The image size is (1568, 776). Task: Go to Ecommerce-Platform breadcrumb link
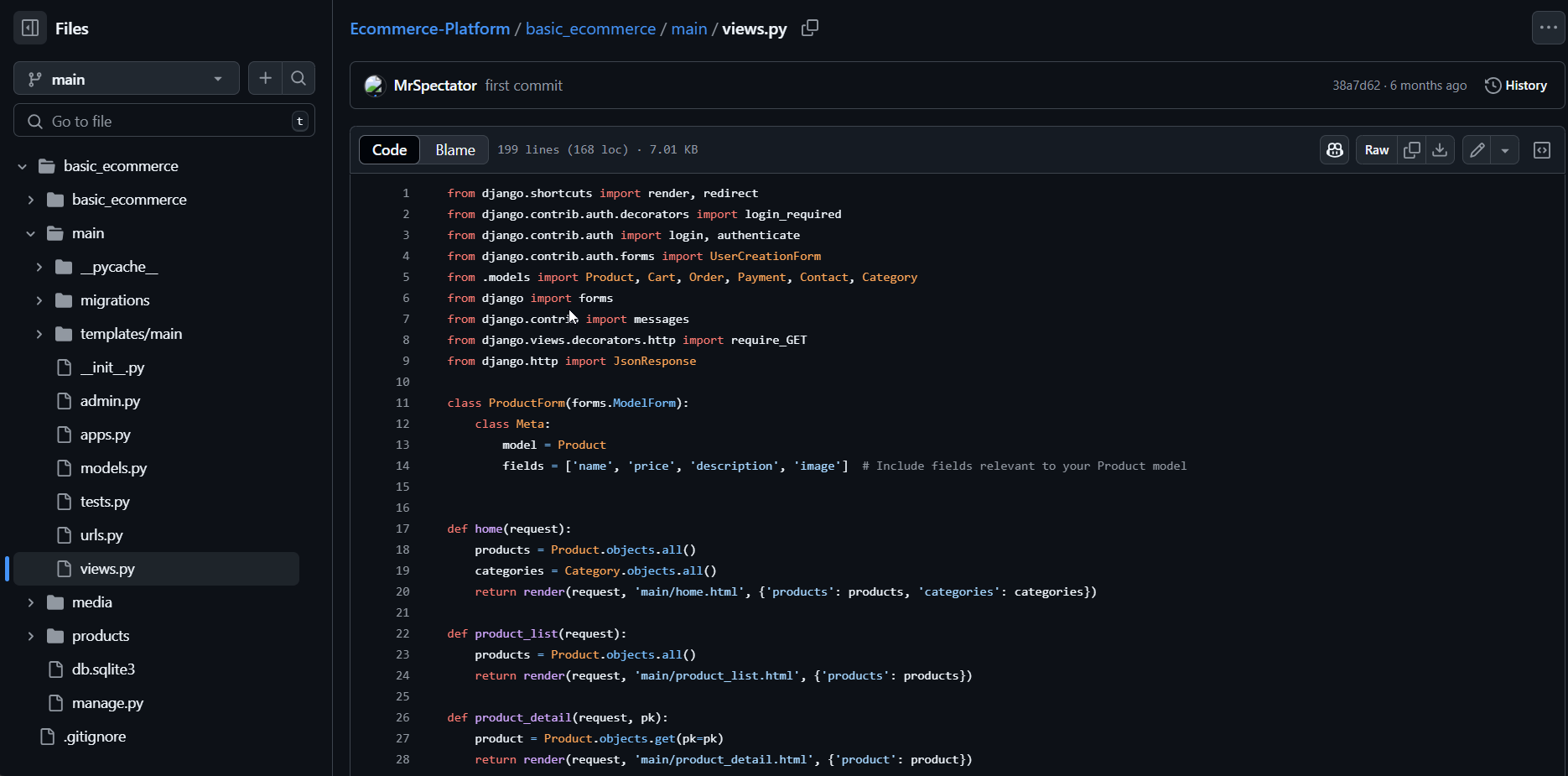point(429,29)
